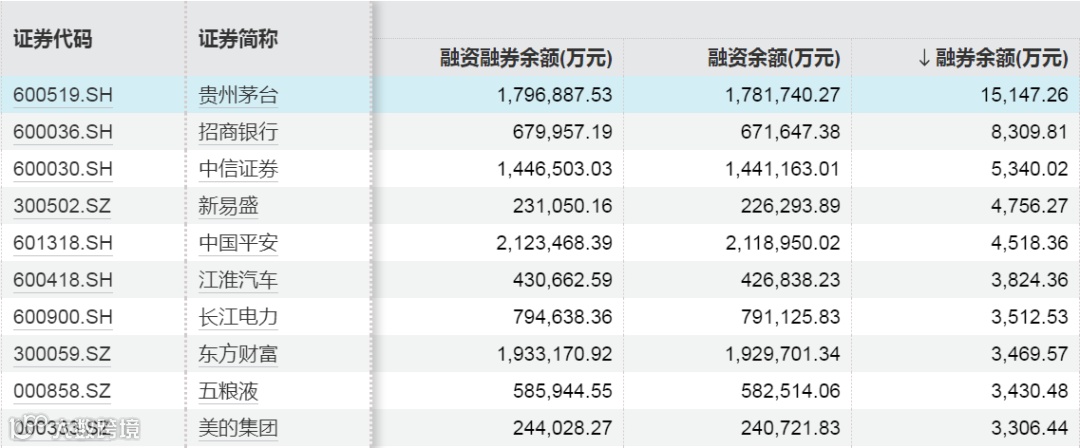Image resolution: width=1080 pixels, height=448 pixels.
Task: Select the cell 679,957.19
Action: (x=563, y=132)
